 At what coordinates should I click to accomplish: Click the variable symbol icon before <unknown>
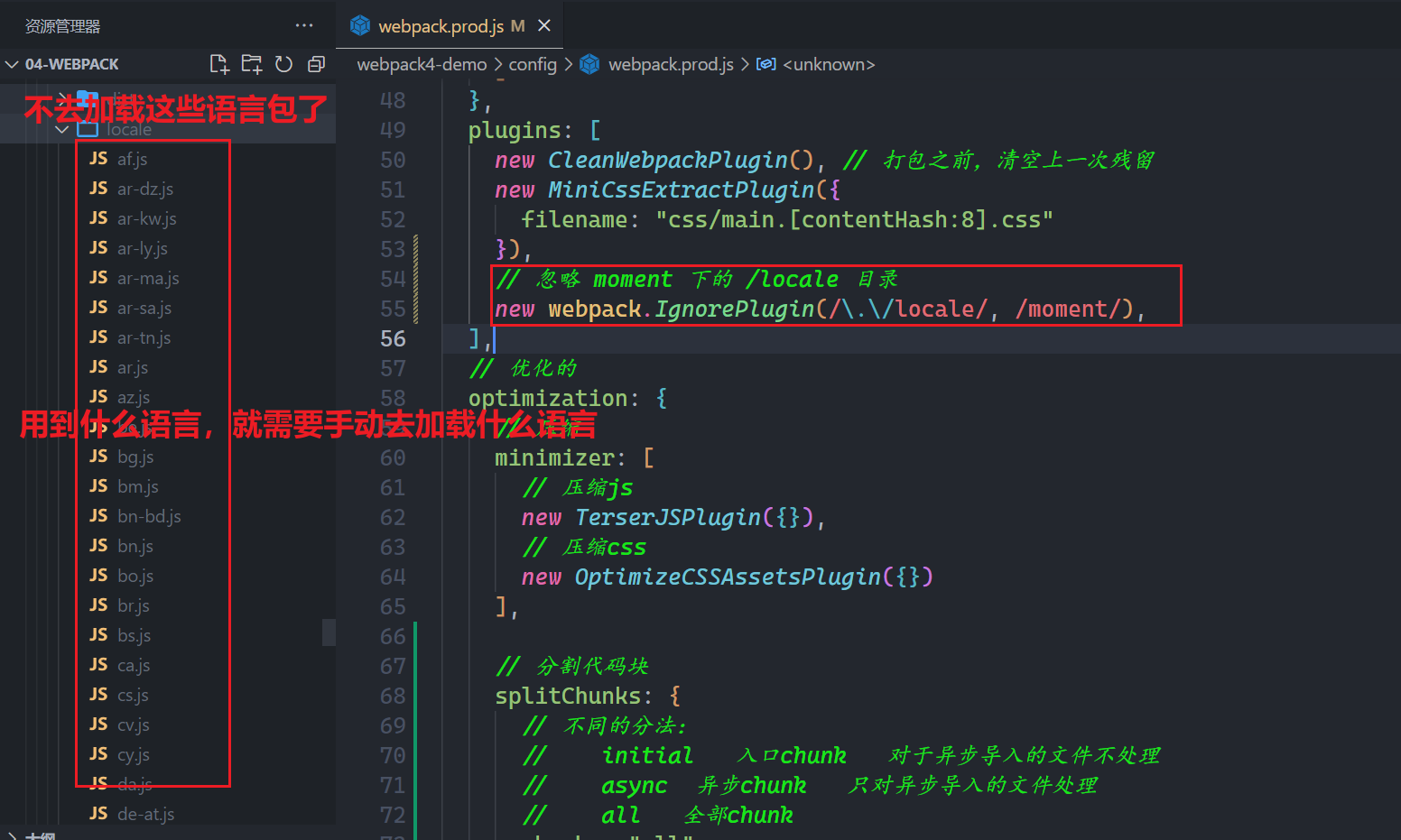tap(765, 64)
